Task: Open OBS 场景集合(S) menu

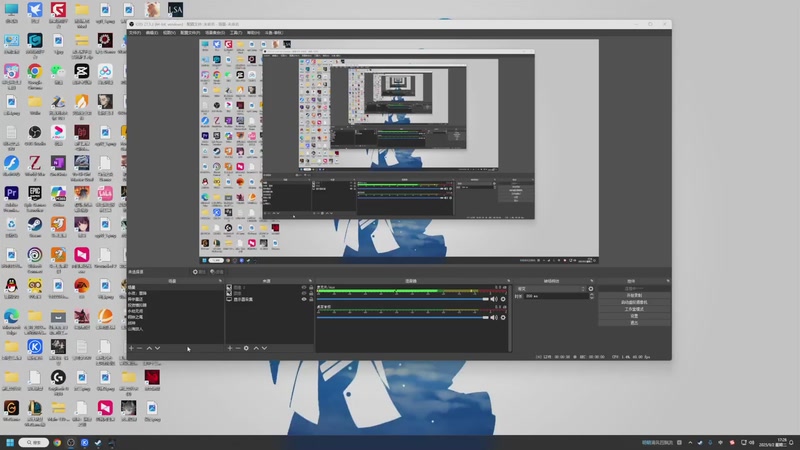Action: [x=215, y=33]
